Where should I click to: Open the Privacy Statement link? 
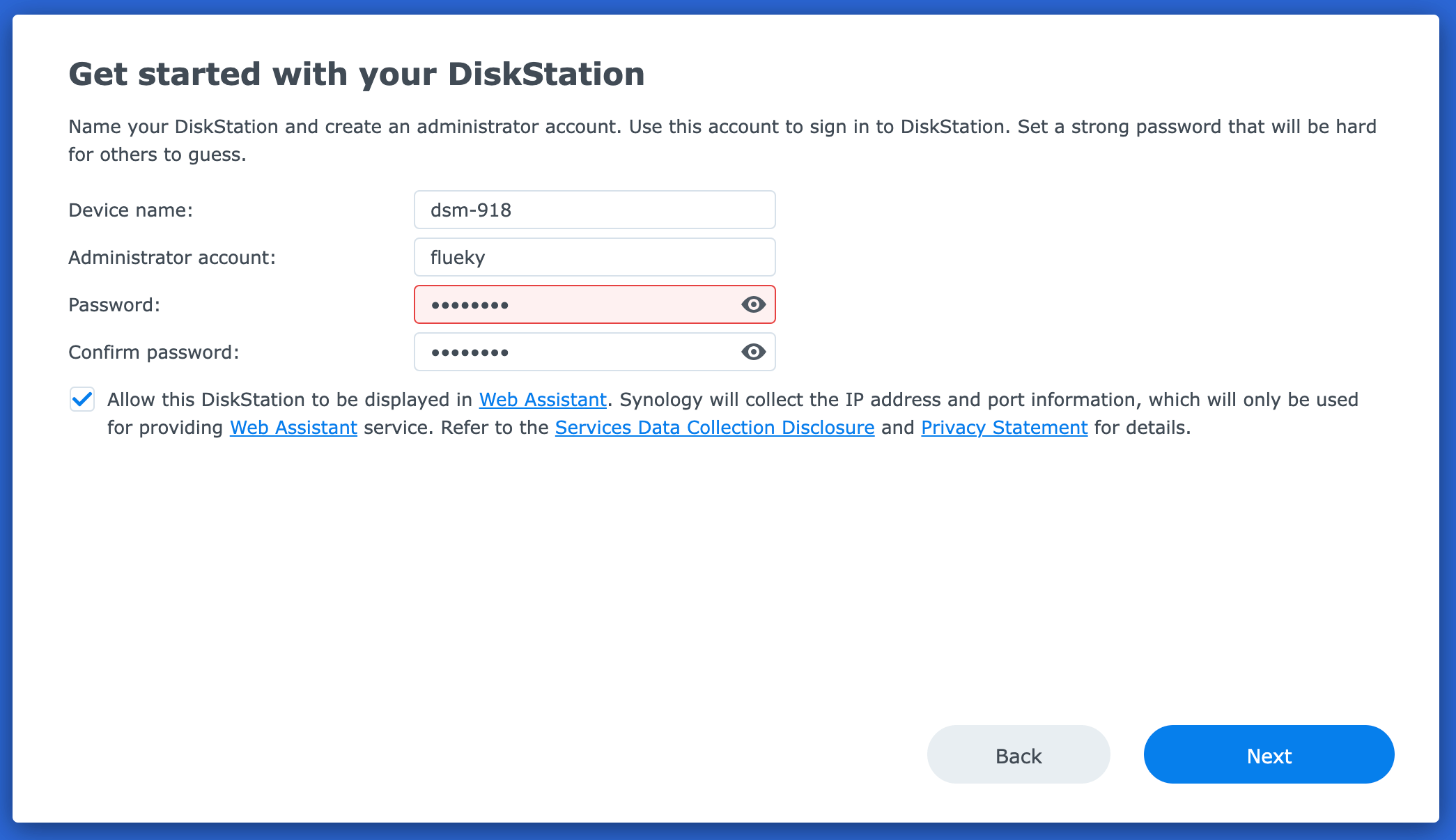pyautogui.click(x=1004, y=428)
